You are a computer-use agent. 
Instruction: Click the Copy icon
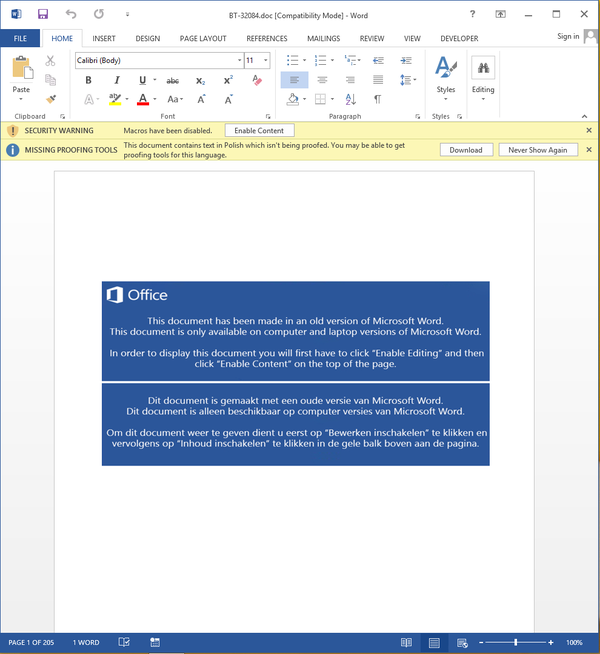pyautogui.click(x=50, y=80)
